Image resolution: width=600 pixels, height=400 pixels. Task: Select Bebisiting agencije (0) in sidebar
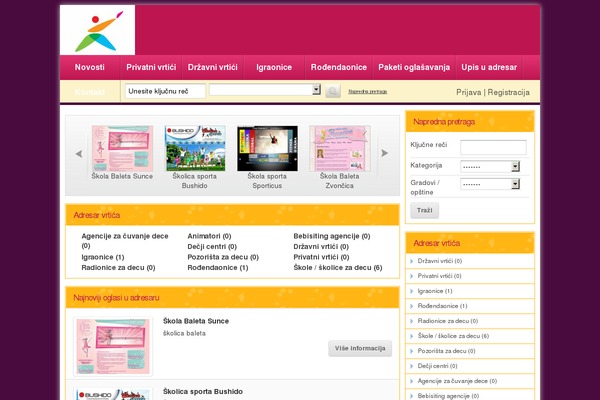[448, 396]
